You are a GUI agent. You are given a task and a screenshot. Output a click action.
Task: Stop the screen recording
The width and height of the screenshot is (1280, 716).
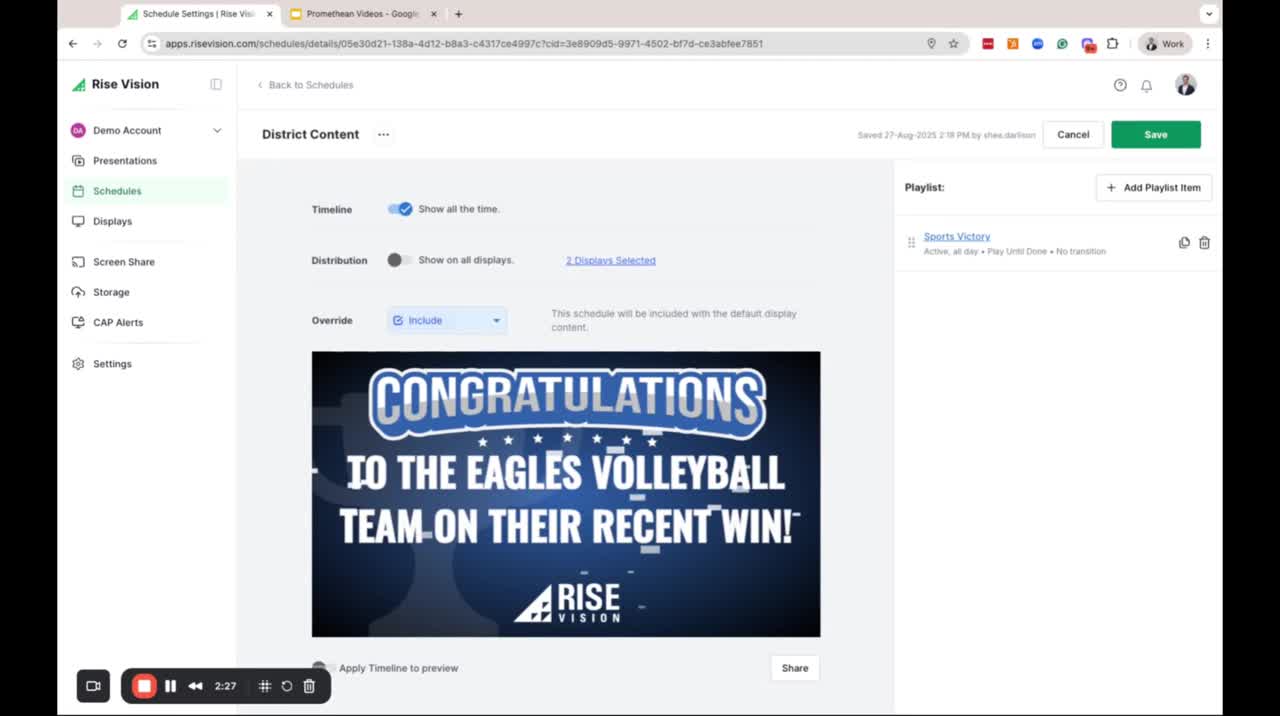pyautogui.click(x=144, y=686)
